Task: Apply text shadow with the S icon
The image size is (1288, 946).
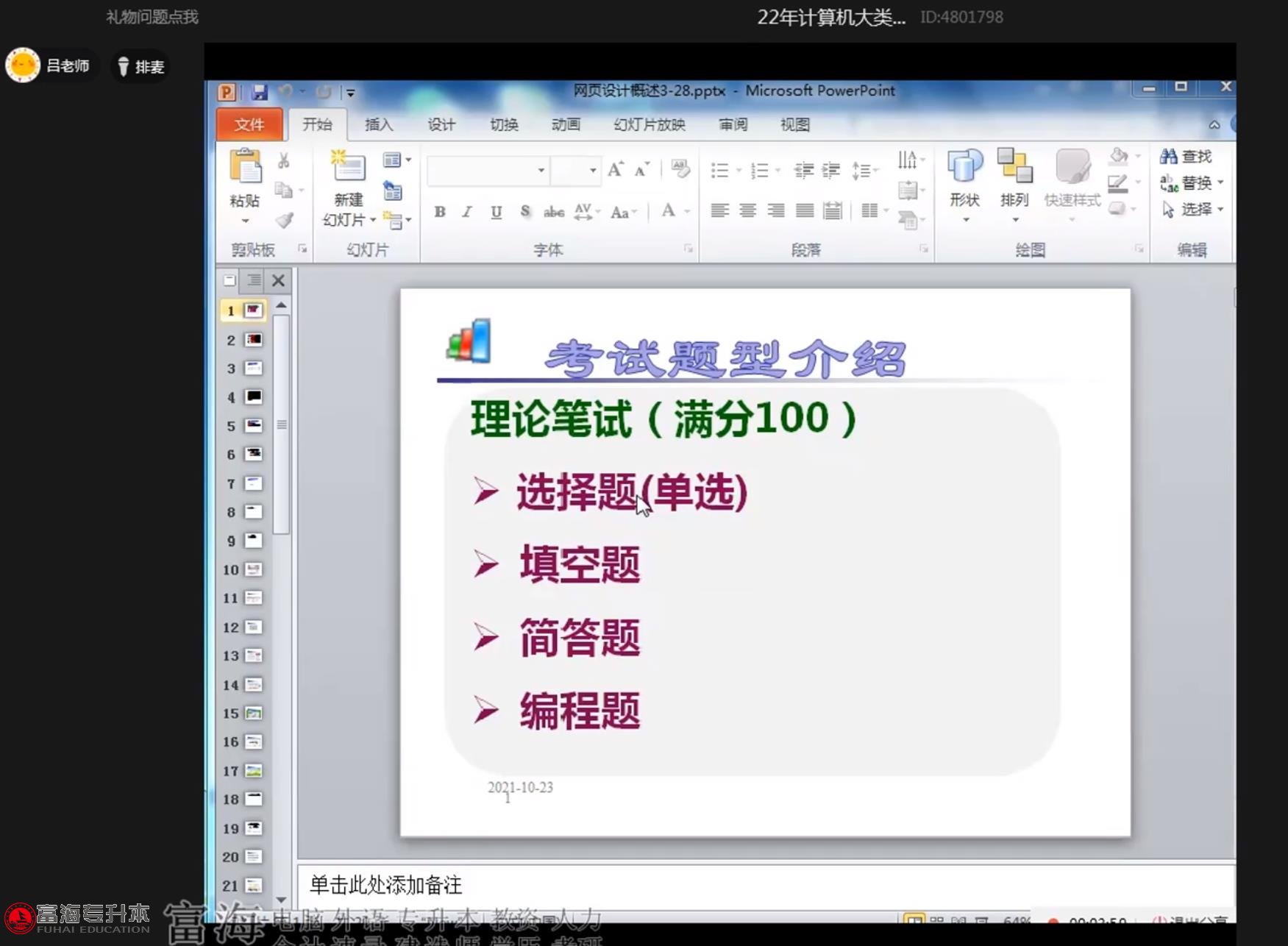Action: coord(525,212)
